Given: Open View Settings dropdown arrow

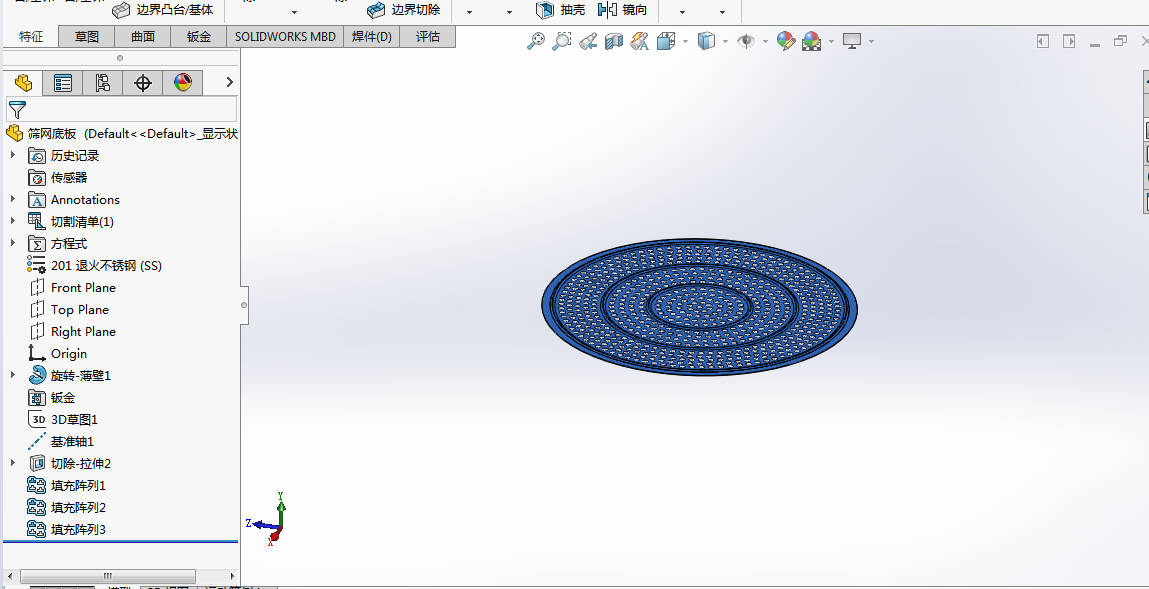Looking at the screenshot, I should click(871, 41).
